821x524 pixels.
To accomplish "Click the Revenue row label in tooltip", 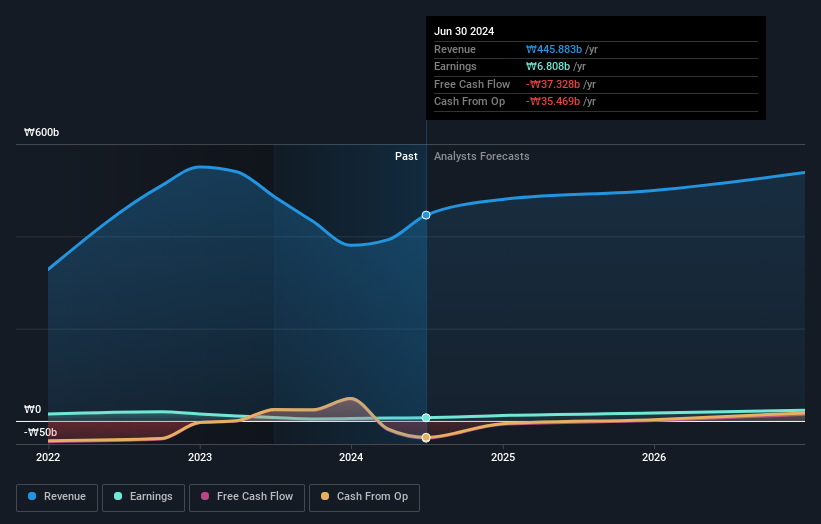I will [455, 49].
